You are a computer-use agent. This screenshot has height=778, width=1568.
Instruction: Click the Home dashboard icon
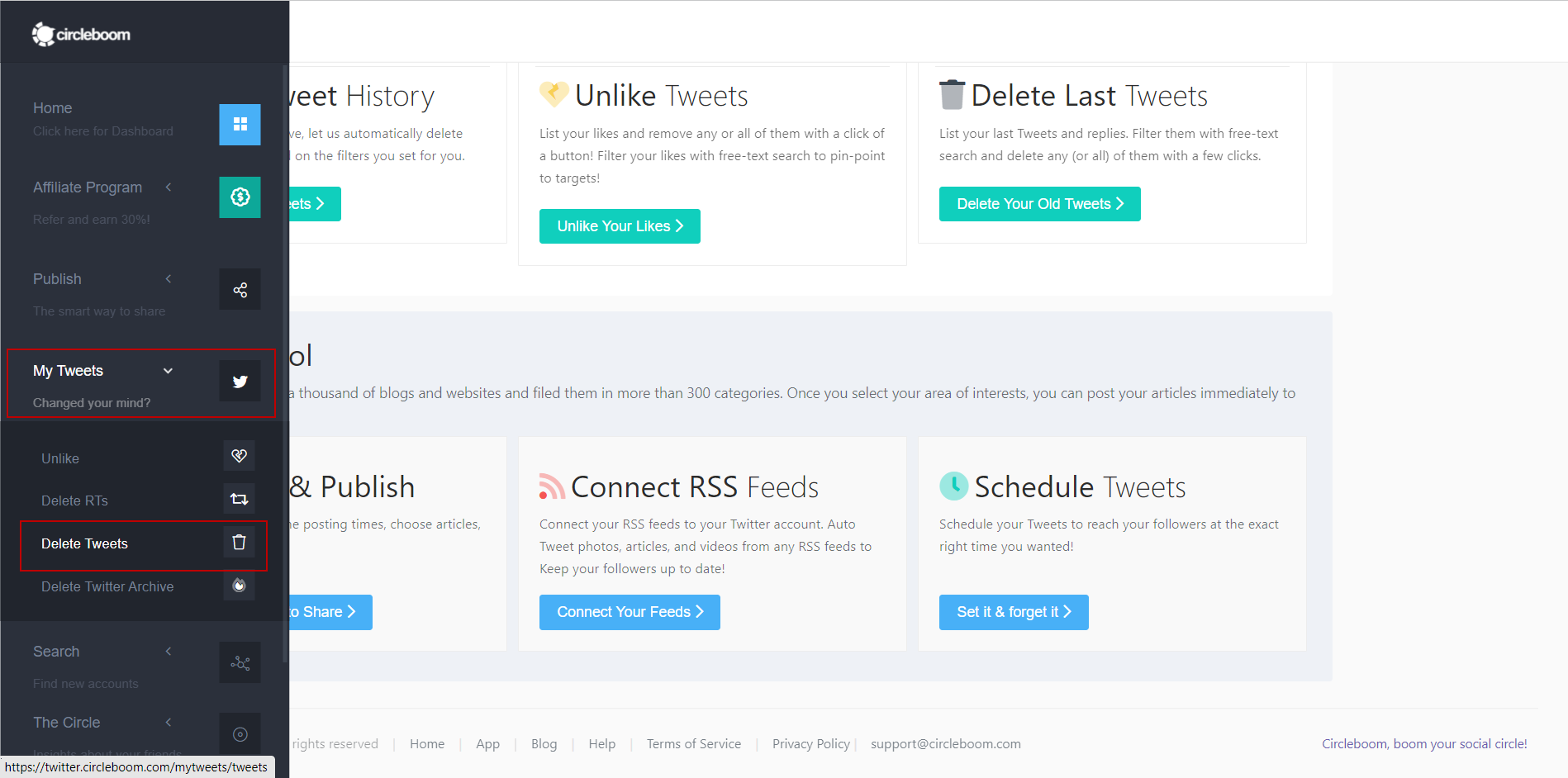pyautogui.click(x=240, y=124)
